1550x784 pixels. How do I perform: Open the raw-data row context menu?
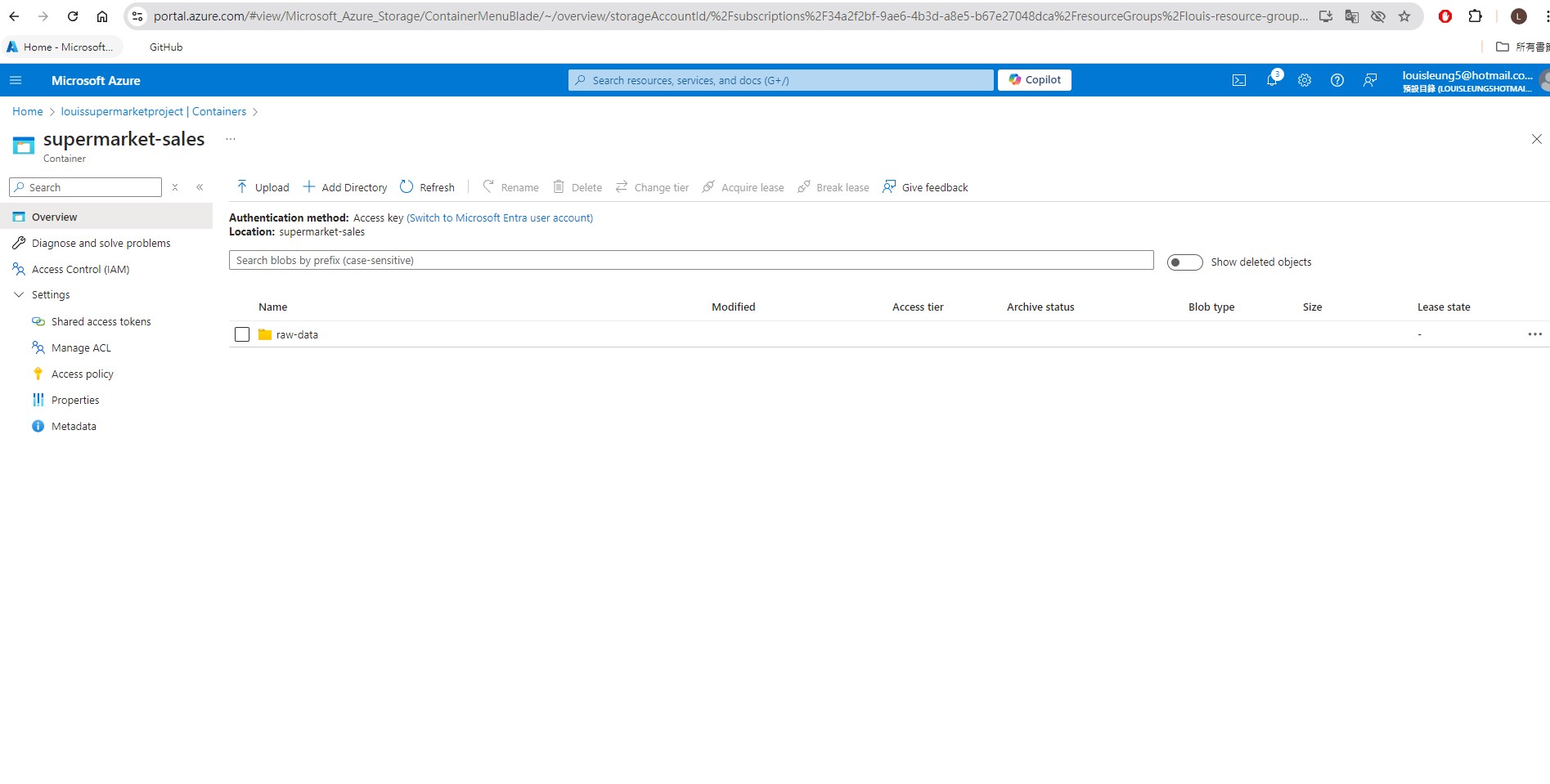(1534, 334)
